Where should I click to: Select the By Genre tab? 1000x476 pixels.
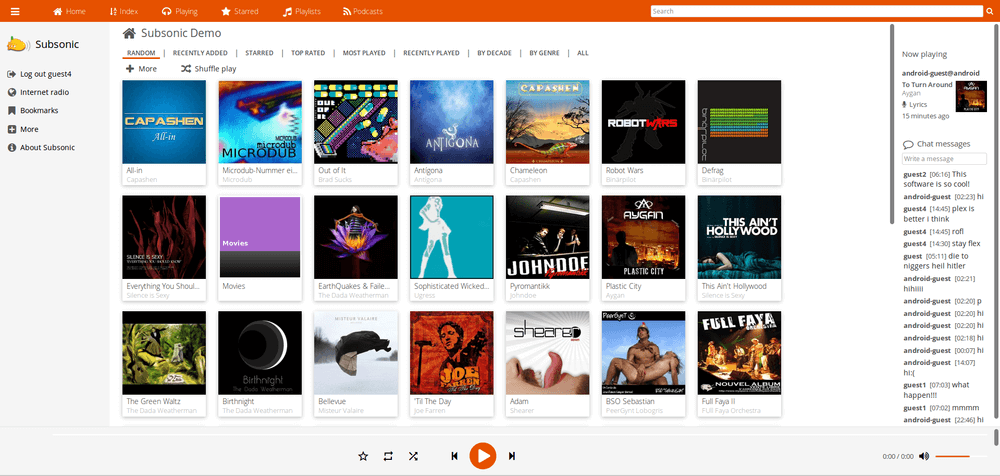(546, 52)
